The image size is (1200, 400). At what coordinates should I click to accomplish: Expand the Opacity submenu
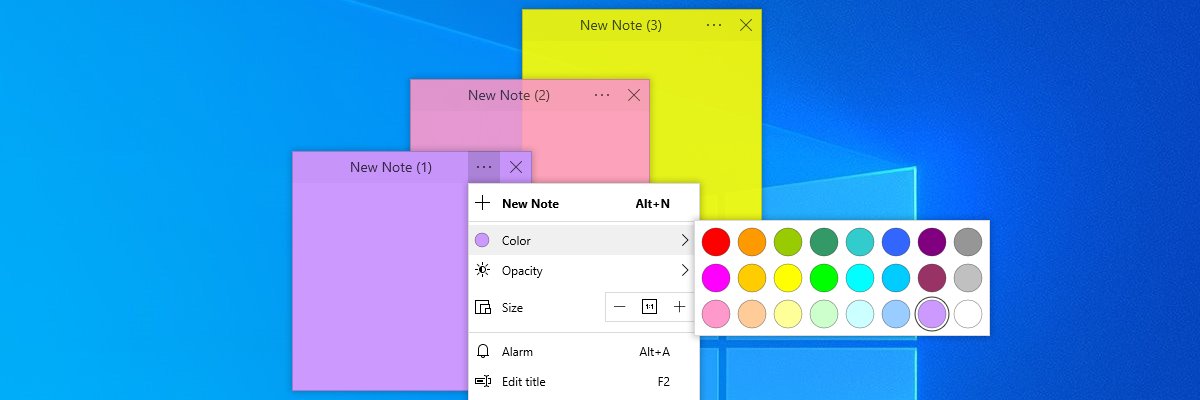click(583, 270)
